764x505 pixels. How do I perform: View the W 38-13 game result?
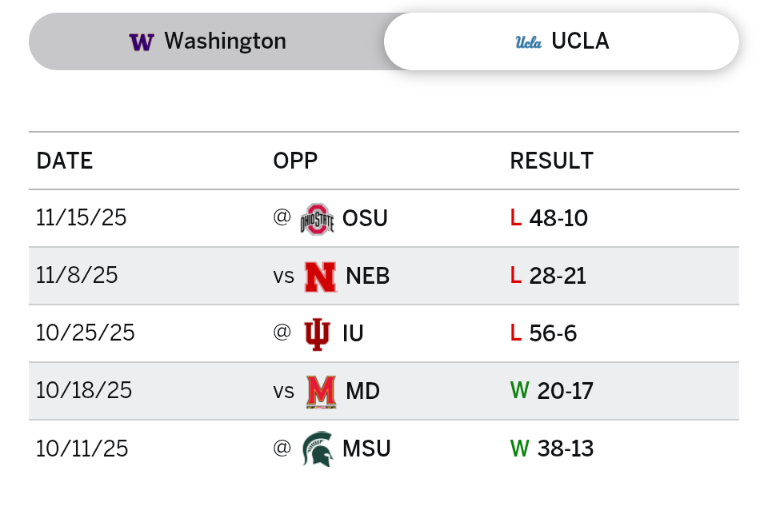click(552, 449)
